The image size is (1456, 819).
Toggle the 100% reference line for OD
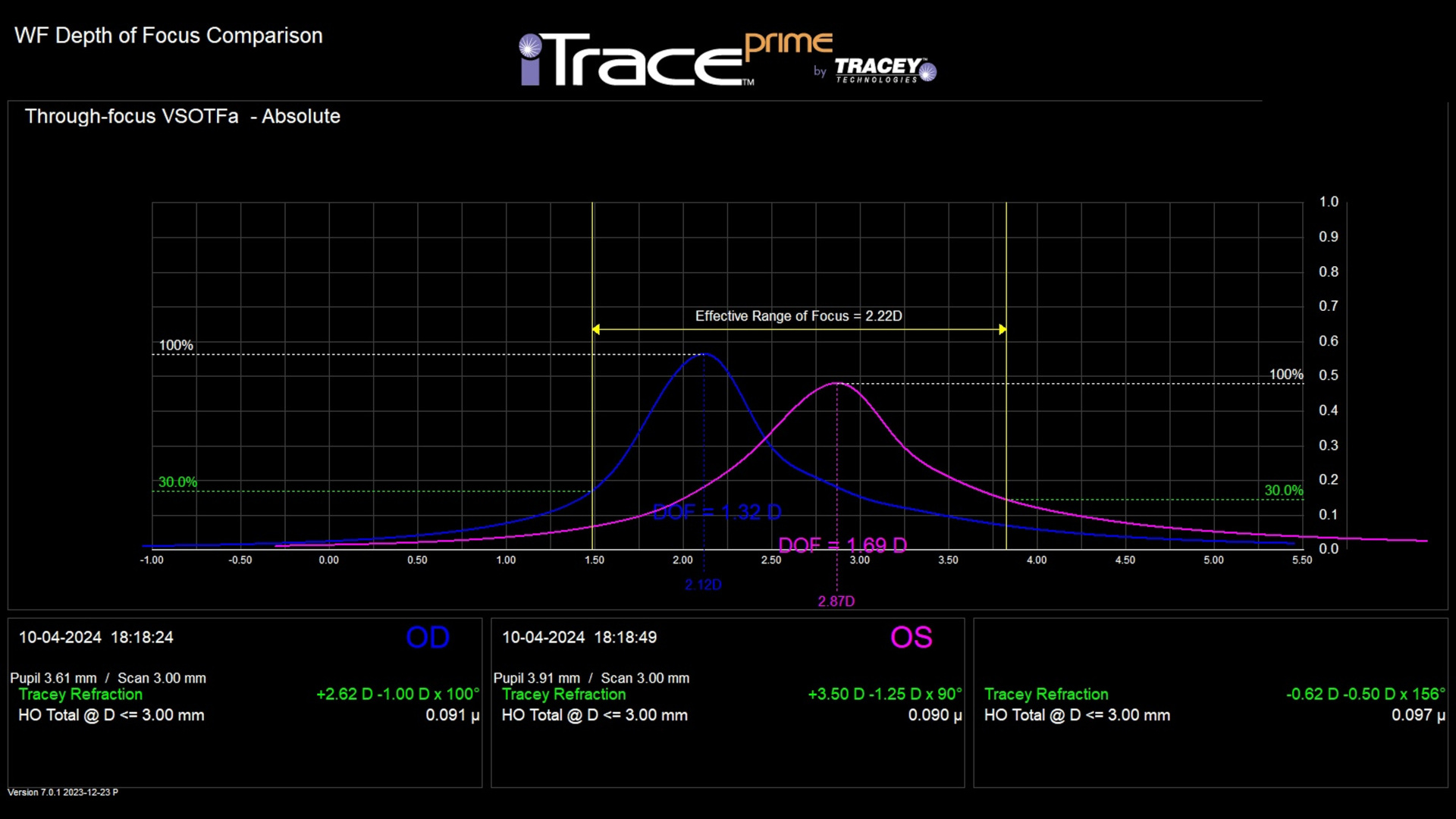pos(176,345)
